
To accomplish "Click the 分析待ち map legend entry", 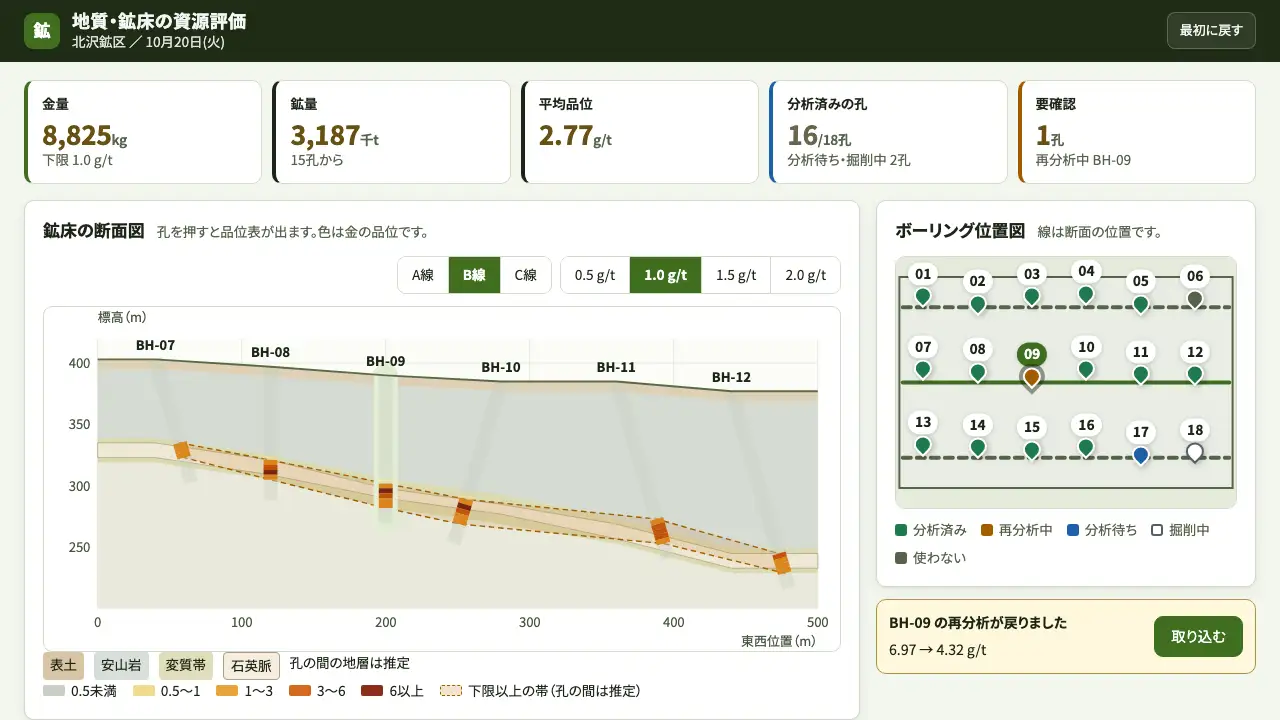I will click(1102, 530).
